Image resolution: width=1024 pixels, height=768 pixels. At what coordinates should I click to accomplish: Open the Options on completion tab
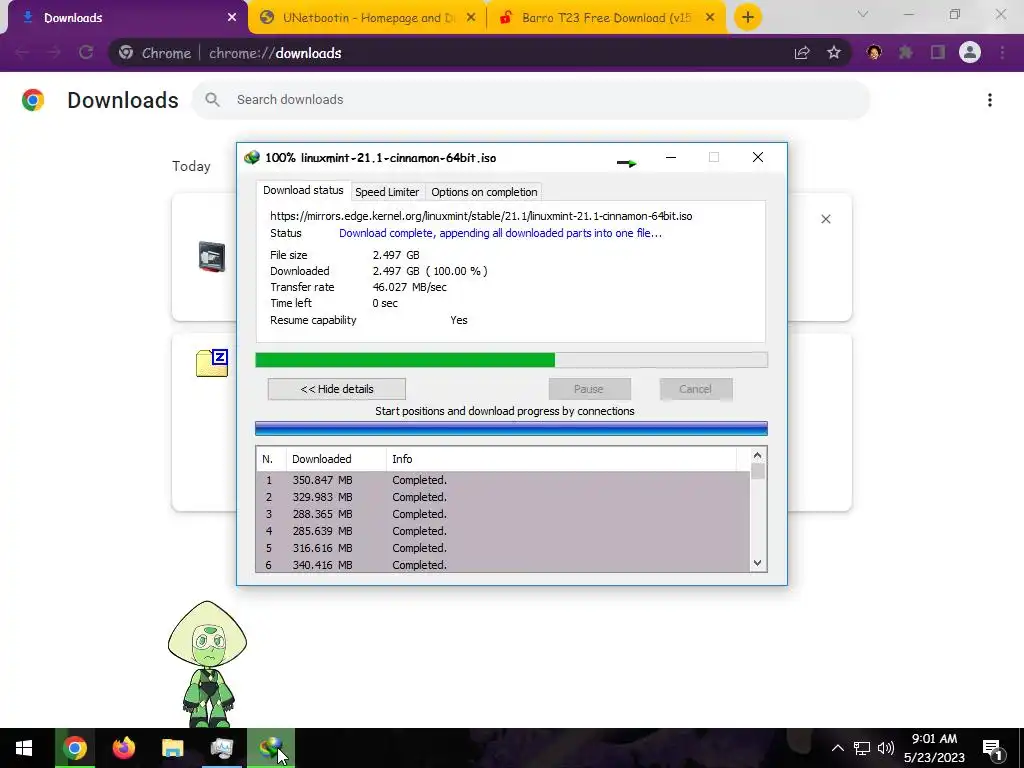click(x=484, y=192)
